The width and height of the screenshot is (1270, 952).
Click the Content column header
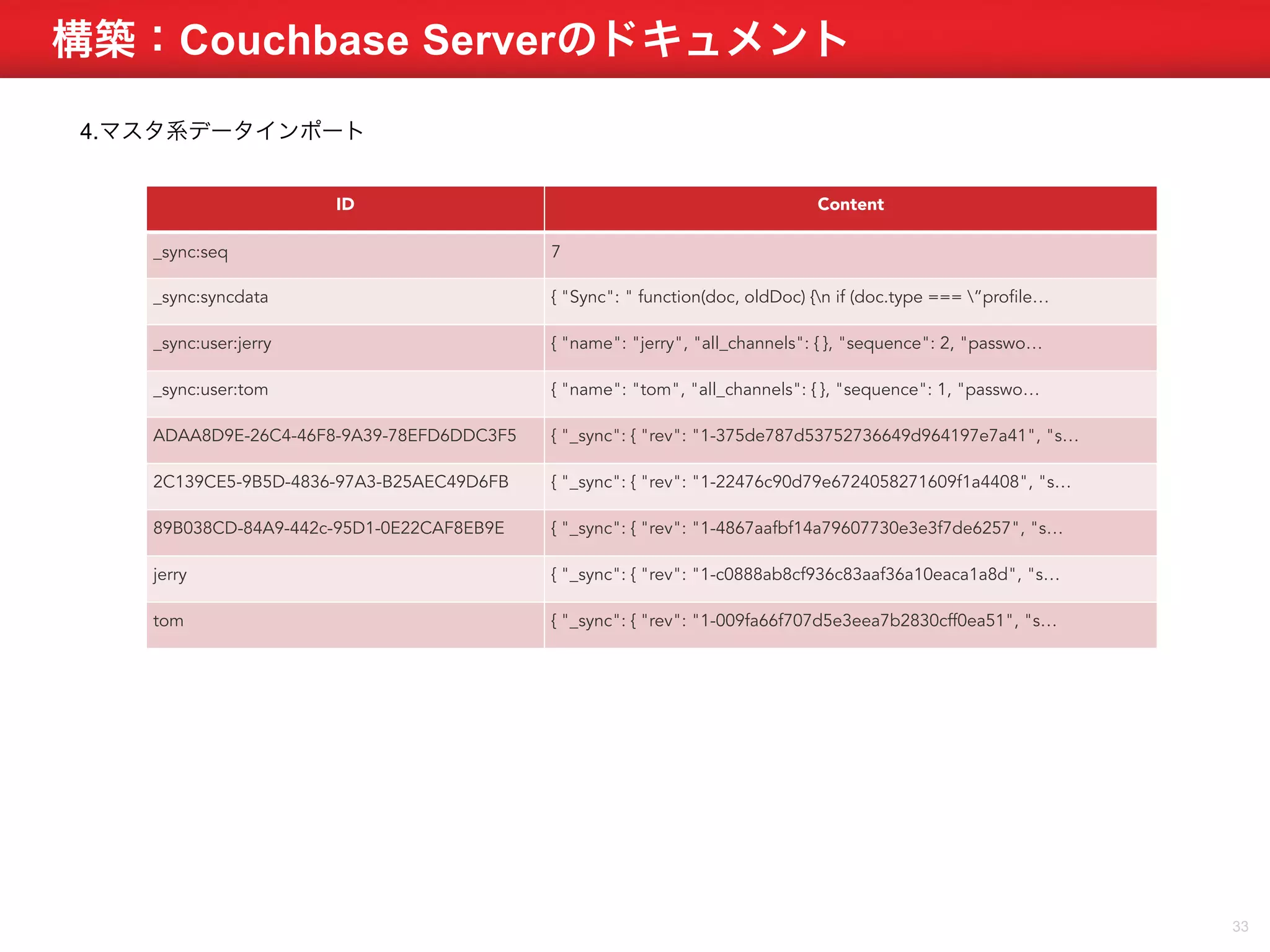coord(851,208)
